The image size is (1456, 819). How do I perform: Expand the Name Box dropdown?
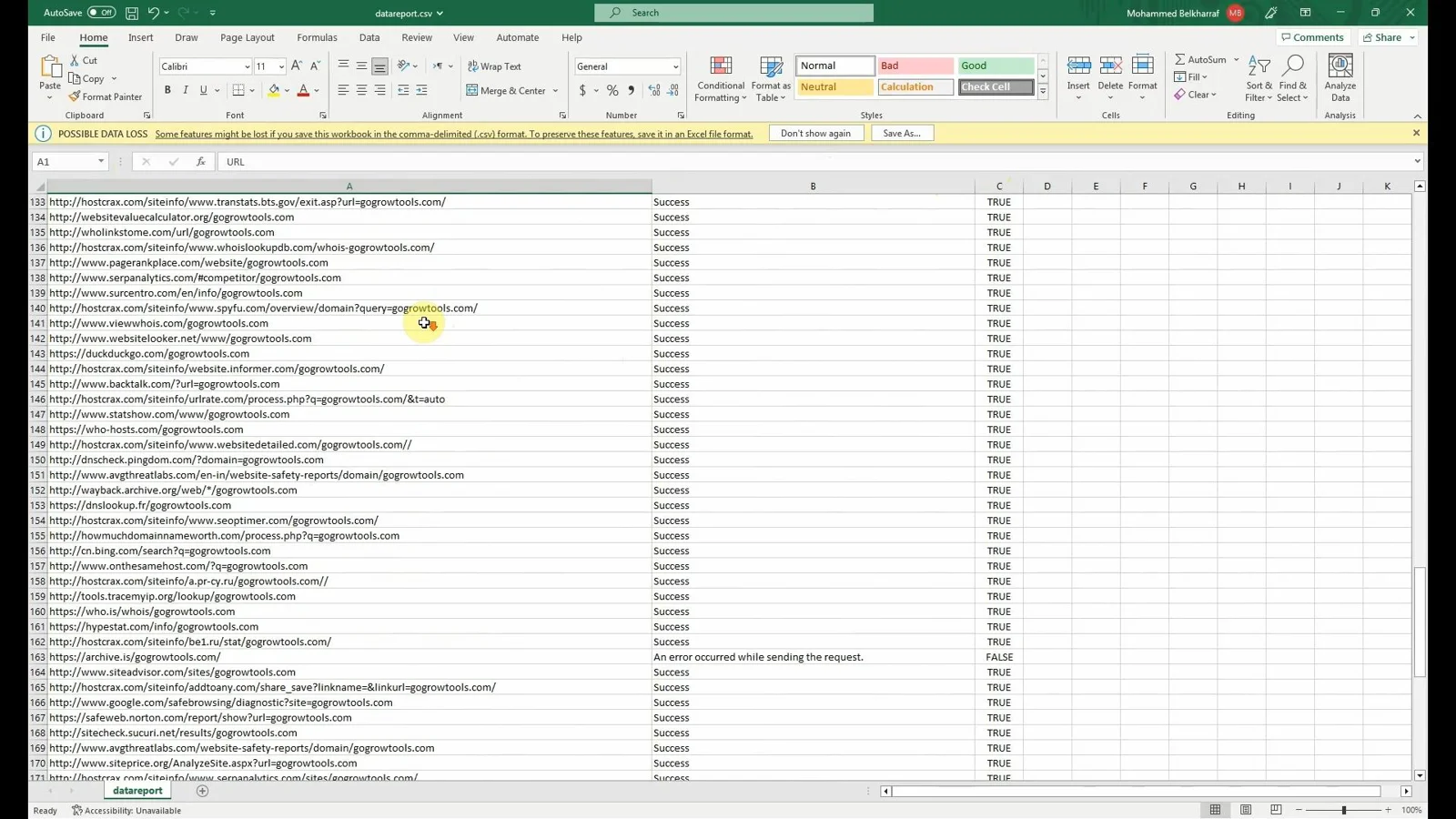click(x=100, y=162)
